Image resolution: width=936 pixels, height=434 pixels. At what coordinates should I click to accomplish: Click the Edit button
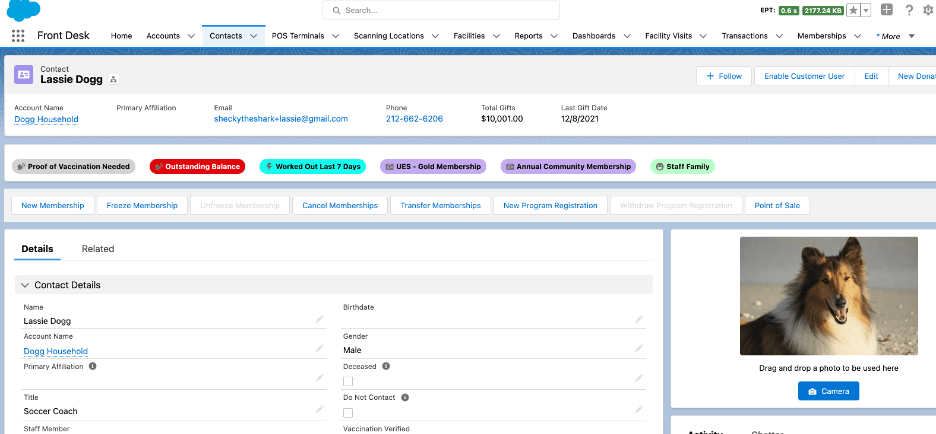871,76
